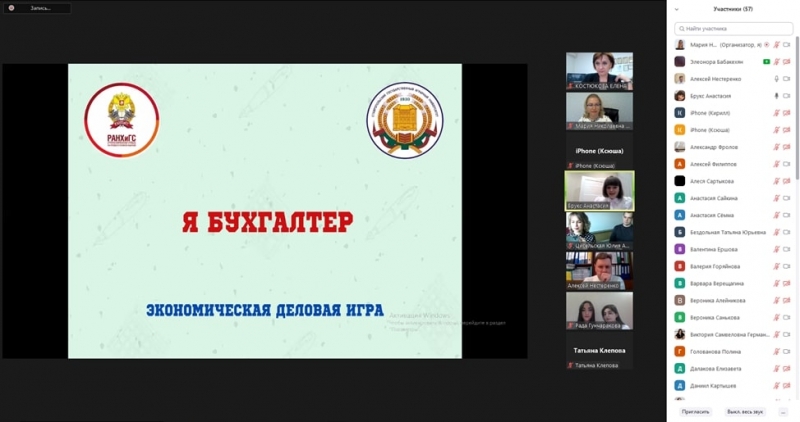Click muted mic icon for Алексей Филиппов

tap(777, 164)
